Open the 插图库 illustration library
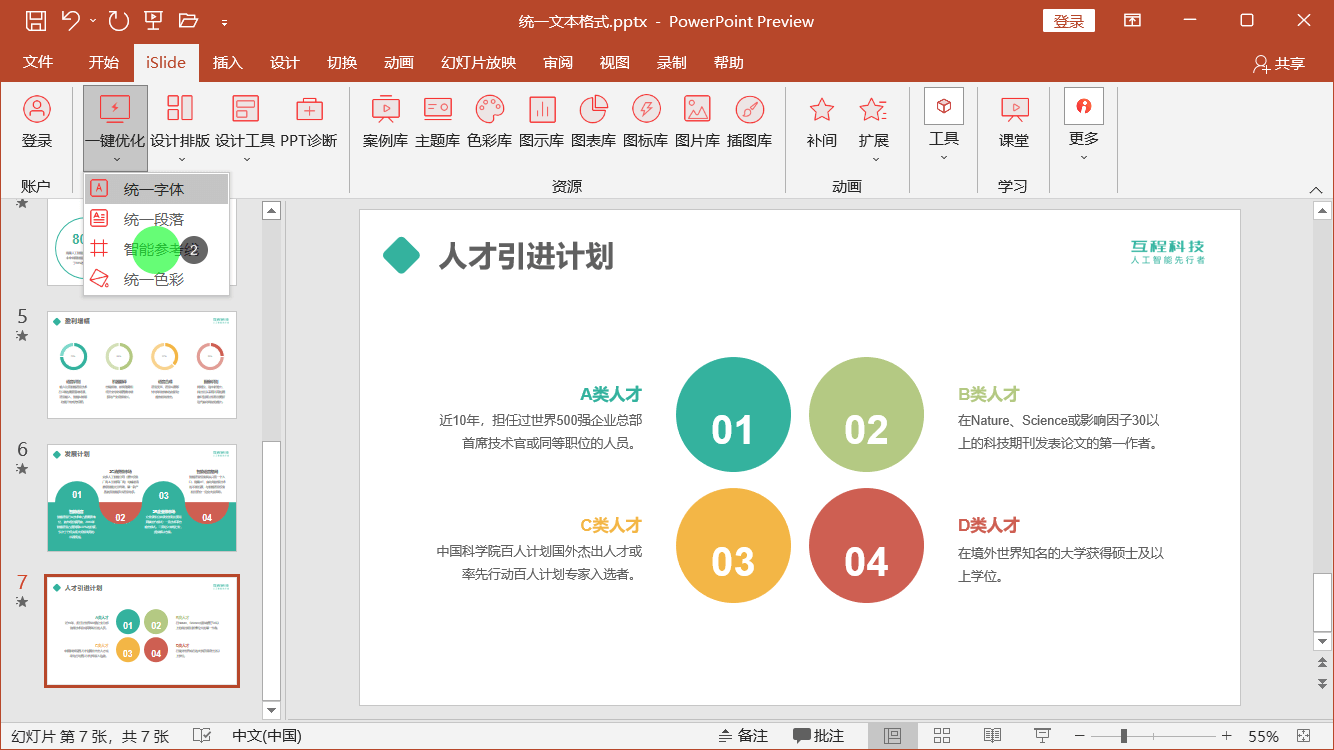Screen dimensions: 1334x750 749,120
